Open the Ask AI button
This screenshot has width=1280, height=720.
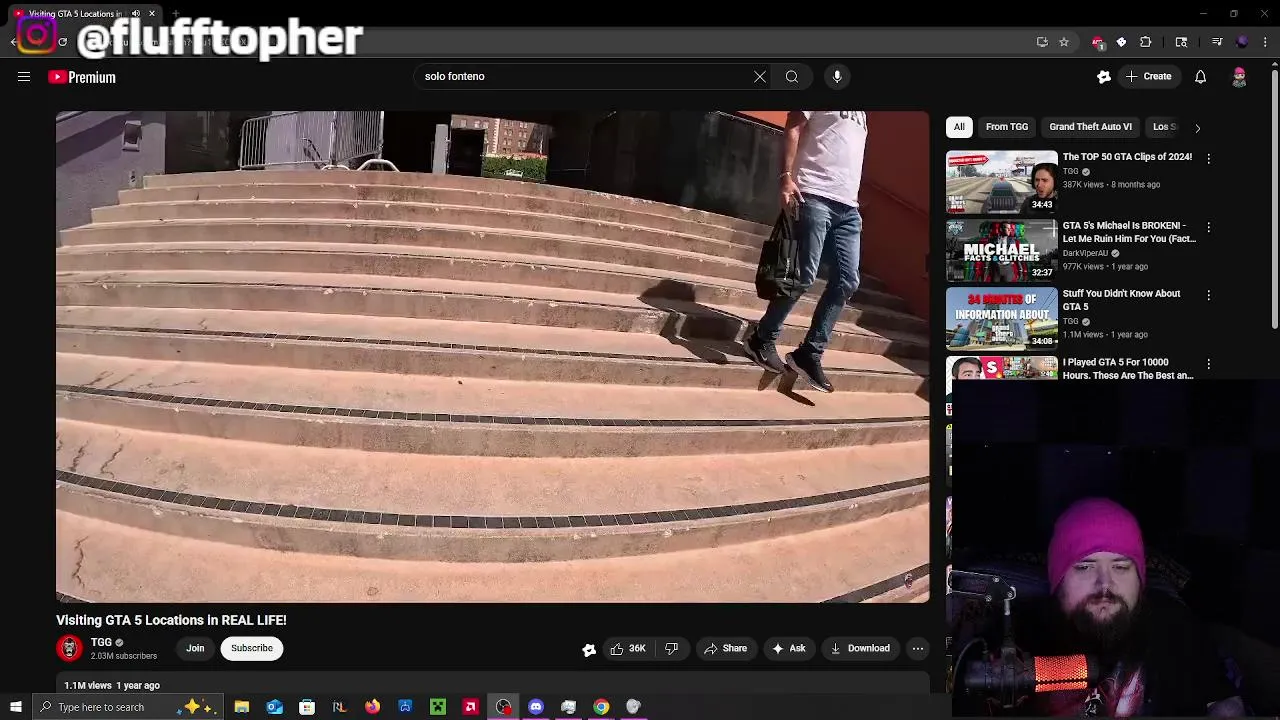click(x=788, y=649)
